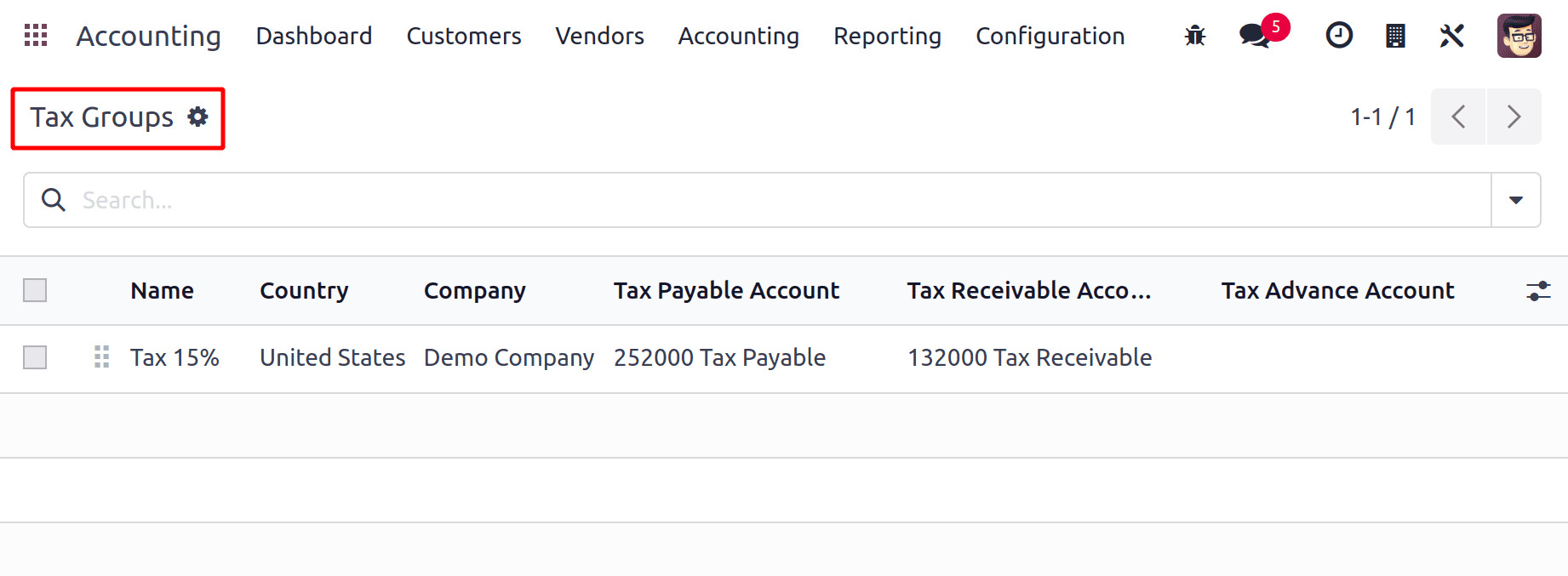
Task: Open the Reporting menu
Action: (887, 36)
